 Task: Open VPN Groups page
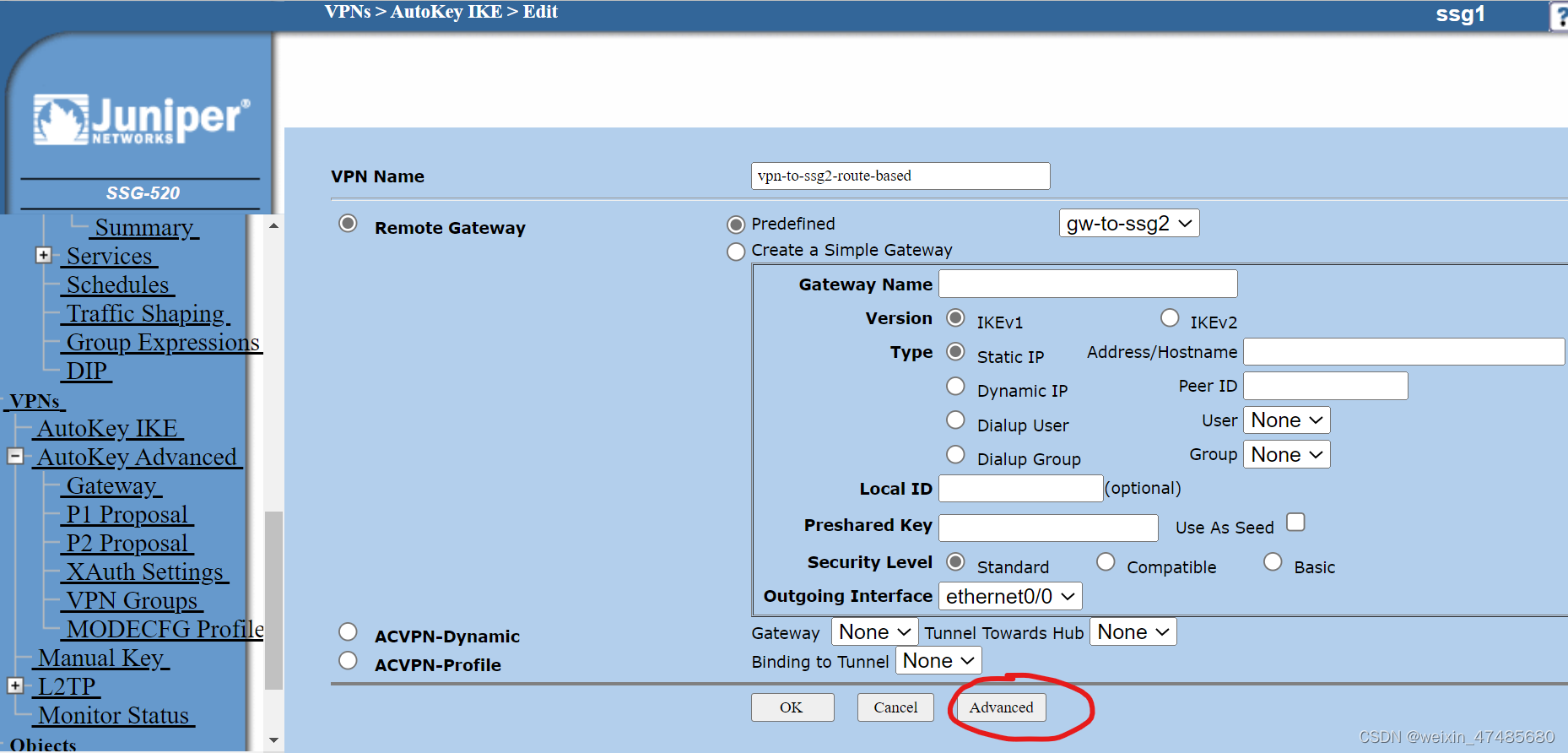pos(132,601)
